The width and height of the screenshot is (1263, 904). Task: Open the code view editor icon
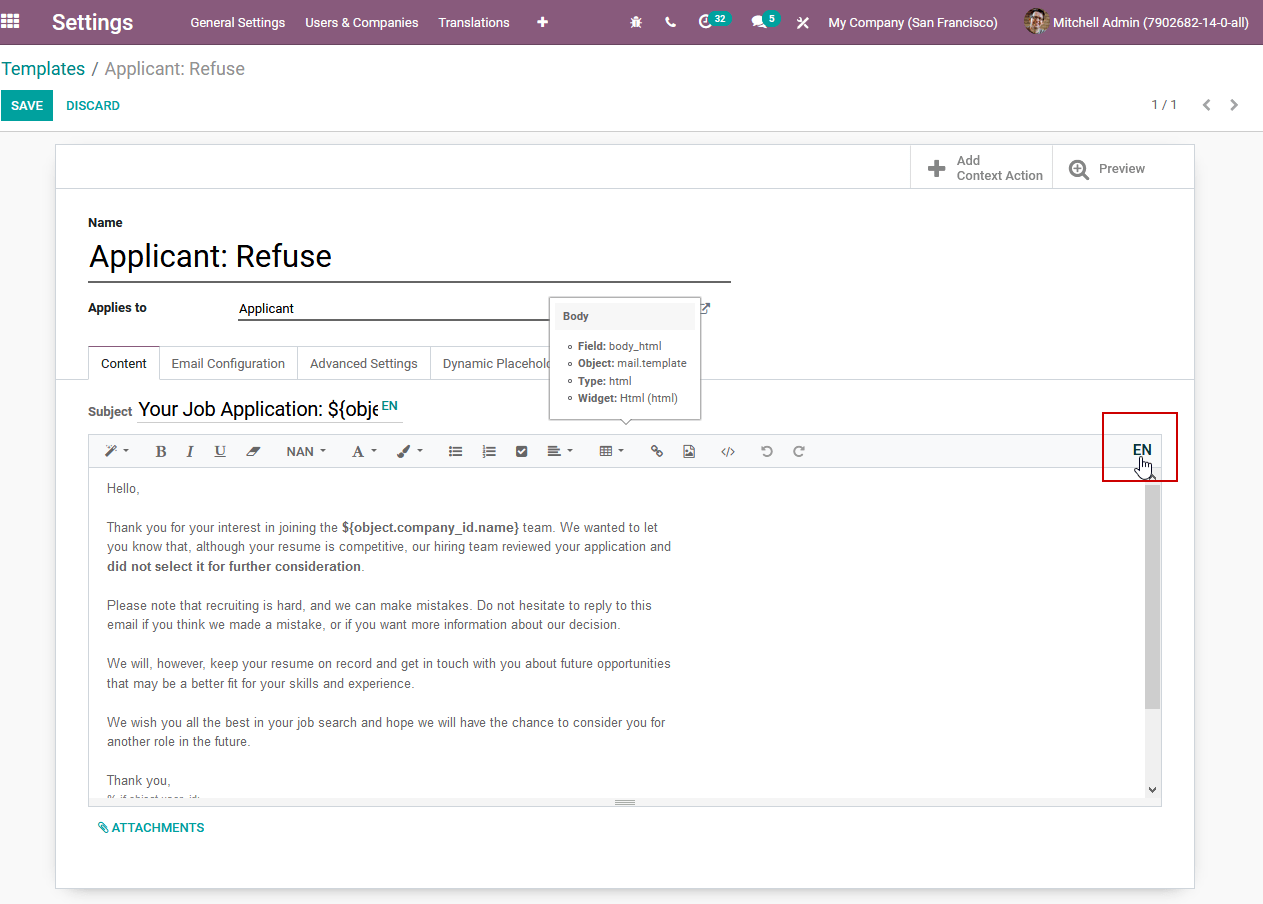point(728,452)
